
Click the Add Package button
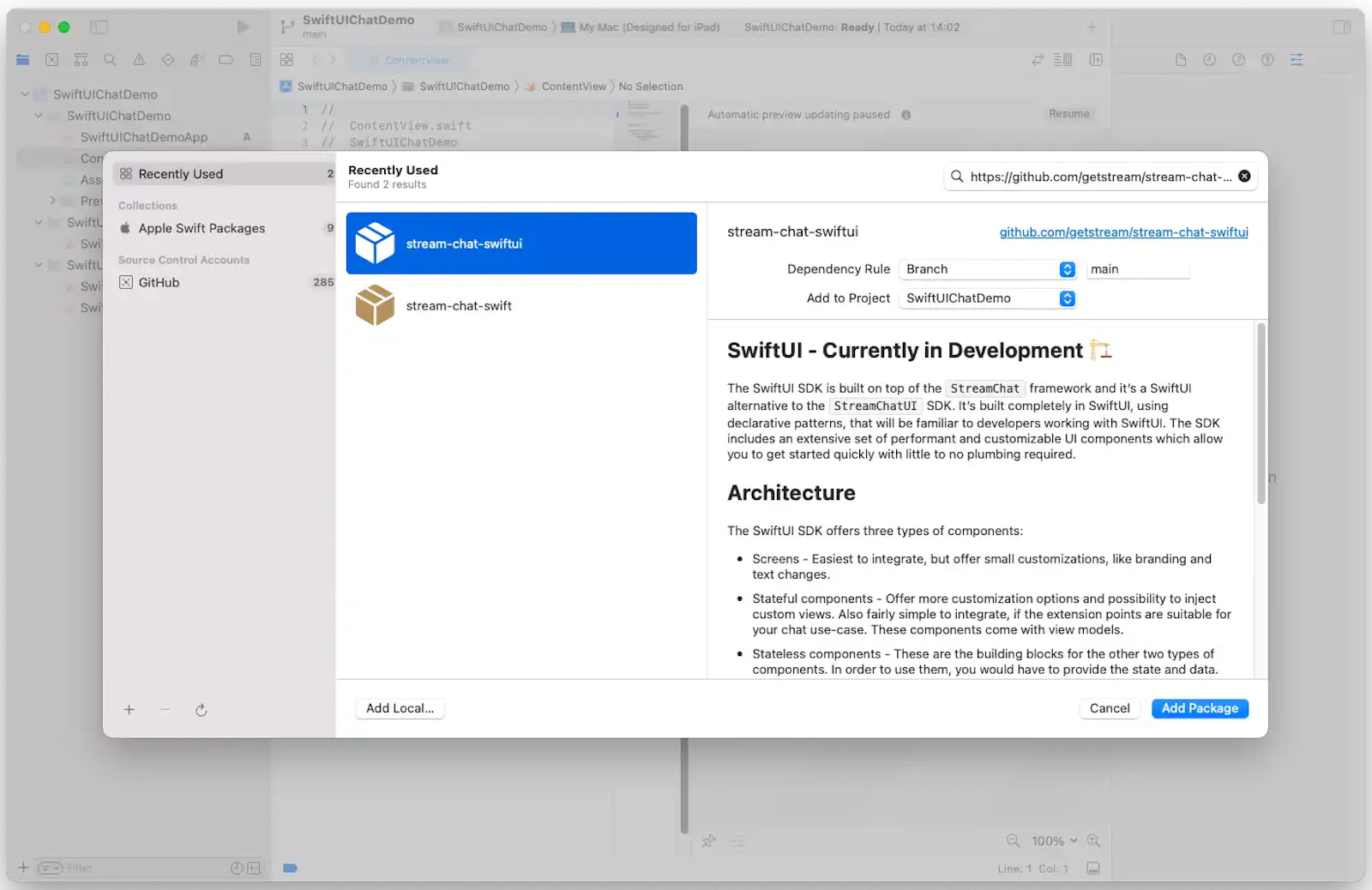[x=1200, y=708]
